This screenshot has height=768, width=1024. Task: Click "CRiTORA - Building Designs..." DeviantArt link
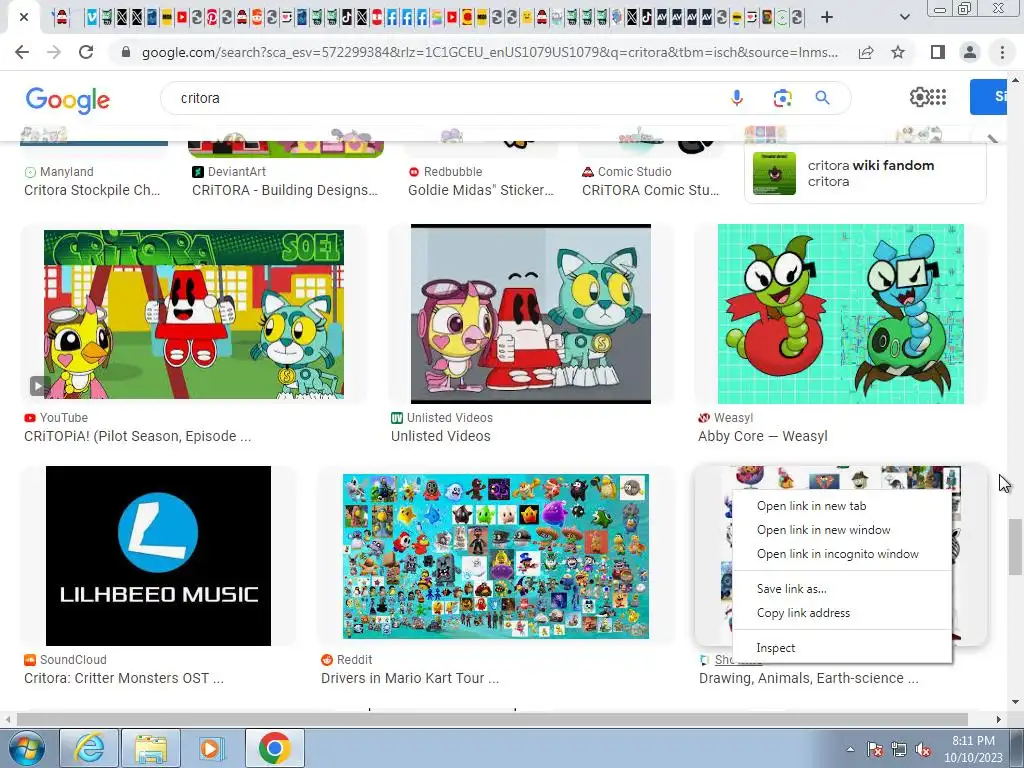pos(285,190)
